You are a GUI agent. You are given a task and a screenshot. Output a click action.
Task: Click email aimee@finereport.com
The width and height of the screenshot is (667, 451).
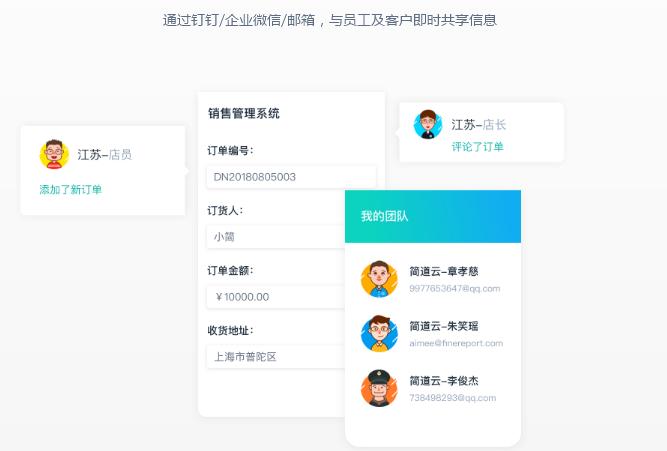click(456, 343)
